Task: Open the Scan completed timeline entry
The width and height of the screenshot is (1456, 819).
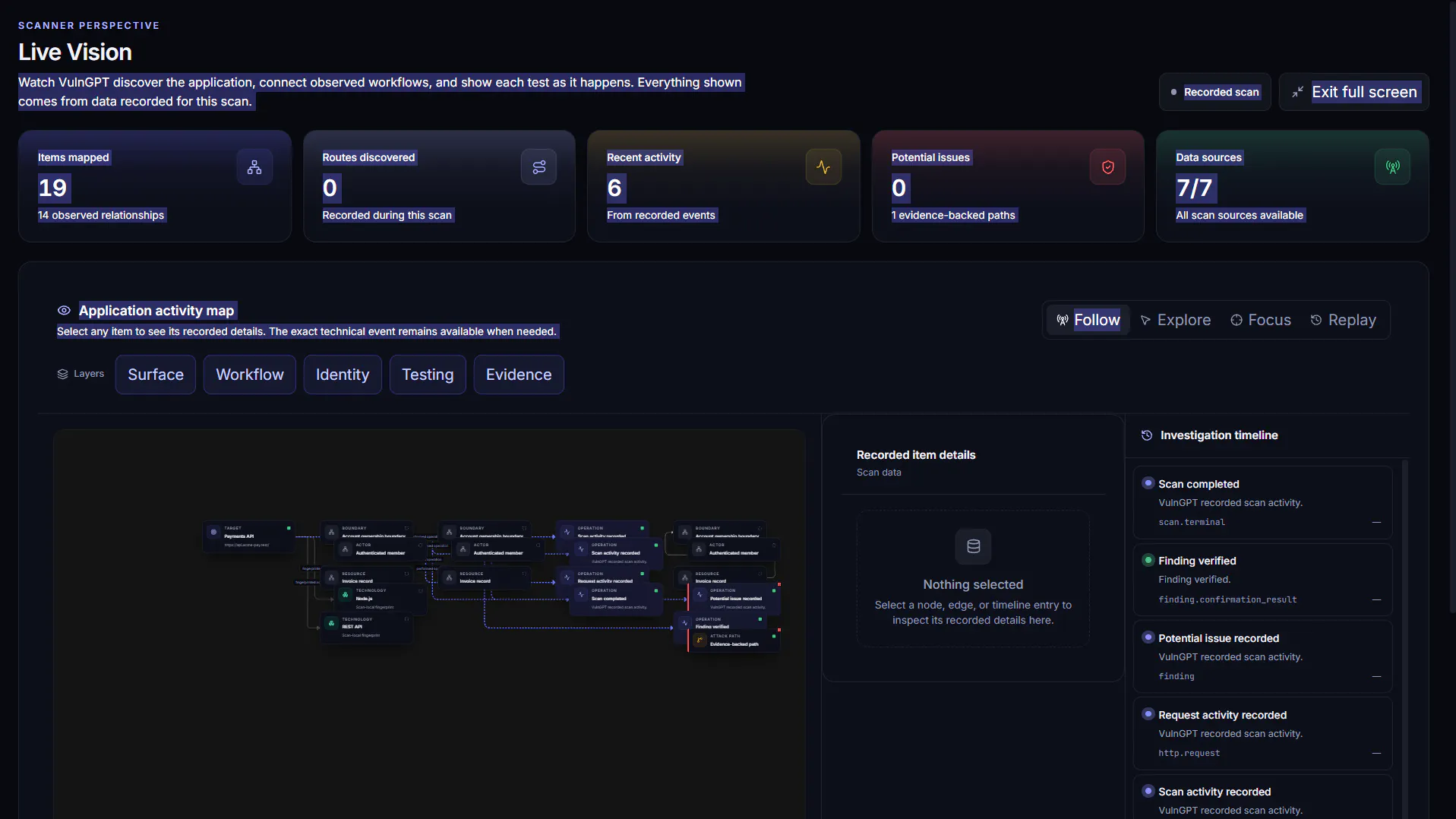Action: click(x=1262, y=502)
